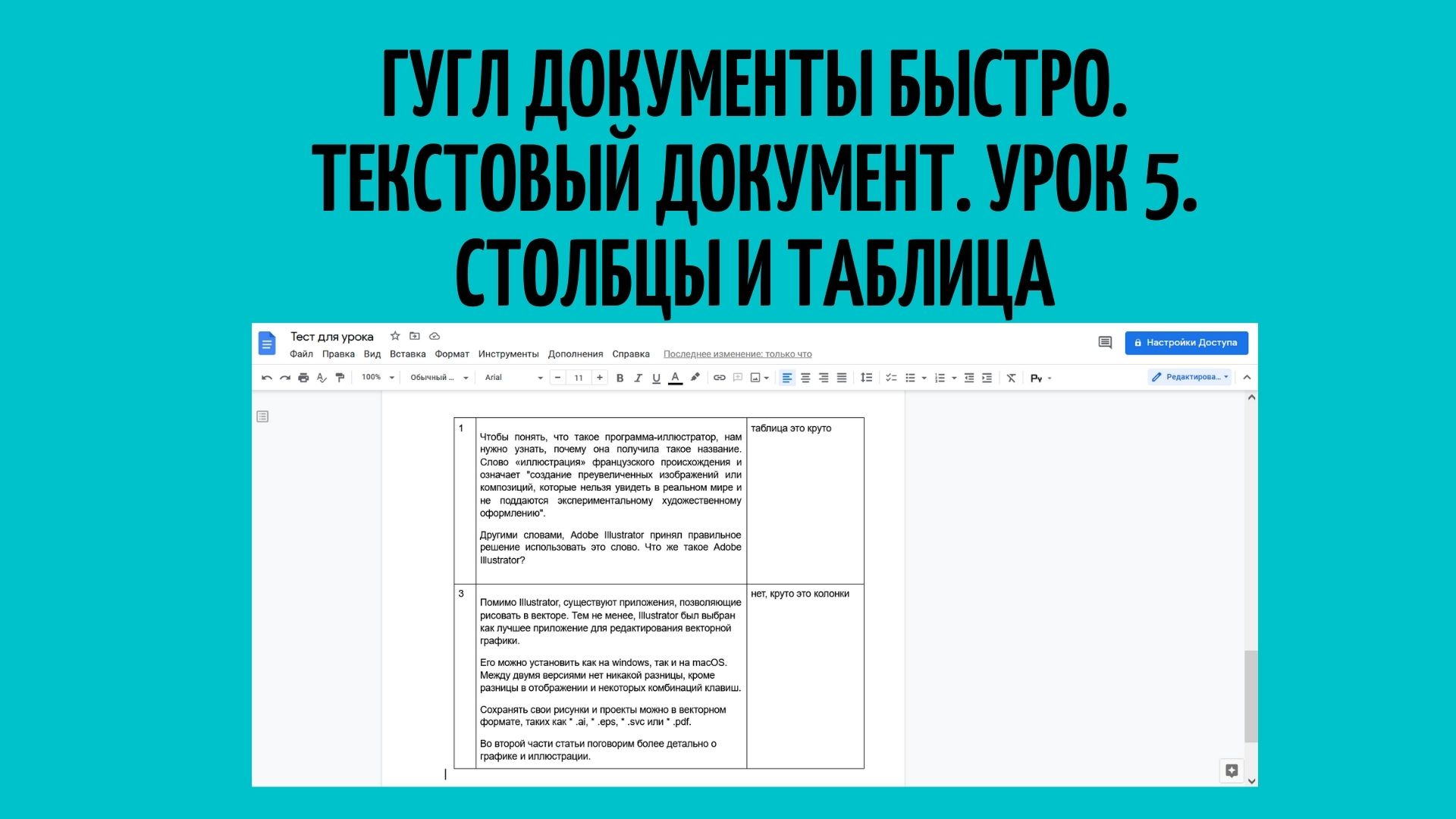1456x819 pixels.
Task: Open the Arial font dropdown
Action: pos(513,378)
